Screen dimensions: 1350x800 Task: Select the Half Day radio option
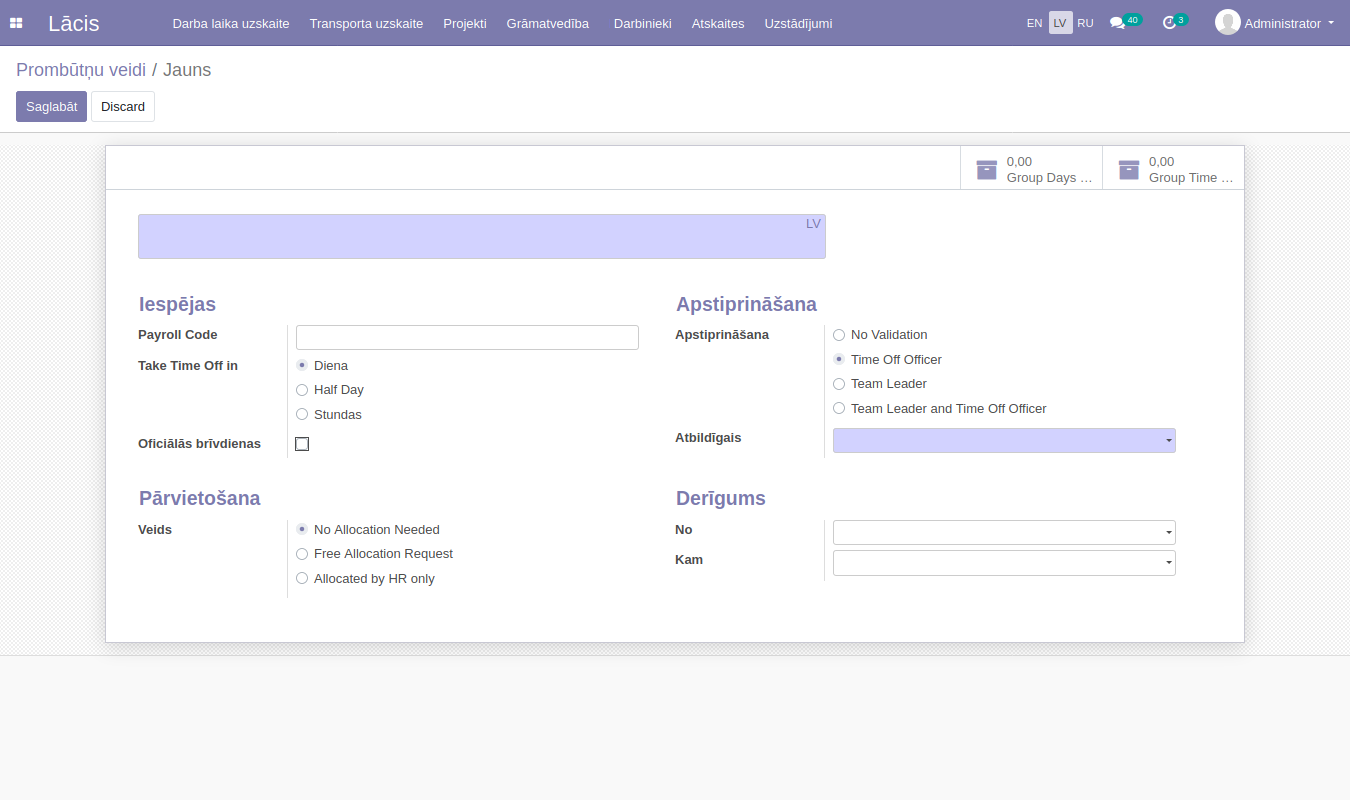(302, 390)
